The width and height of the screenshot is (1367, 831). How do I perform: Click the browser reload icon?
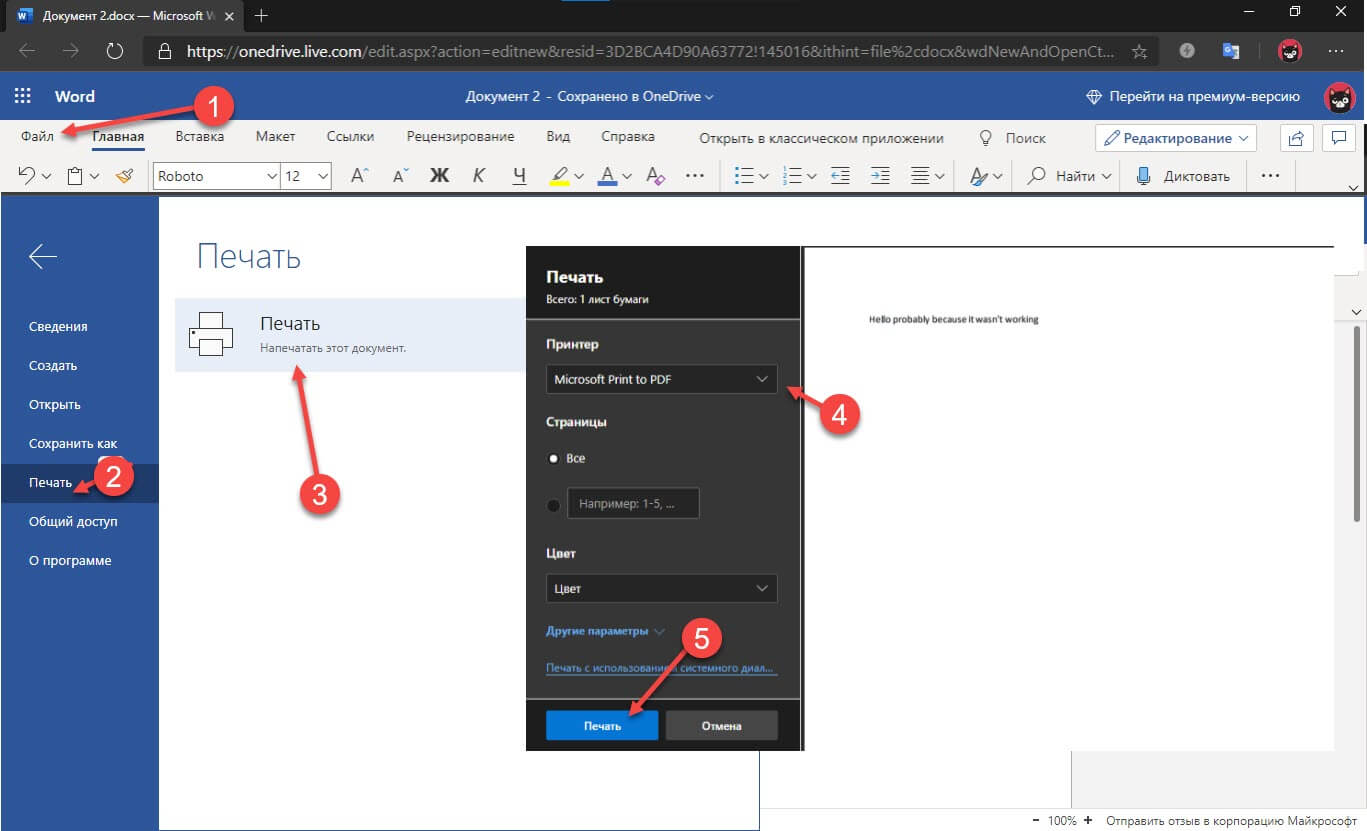coord(114,51)
